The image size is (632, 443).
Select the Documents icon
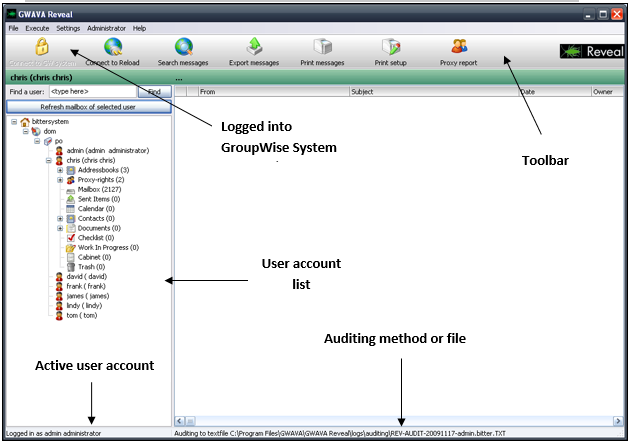click(71, 228)
